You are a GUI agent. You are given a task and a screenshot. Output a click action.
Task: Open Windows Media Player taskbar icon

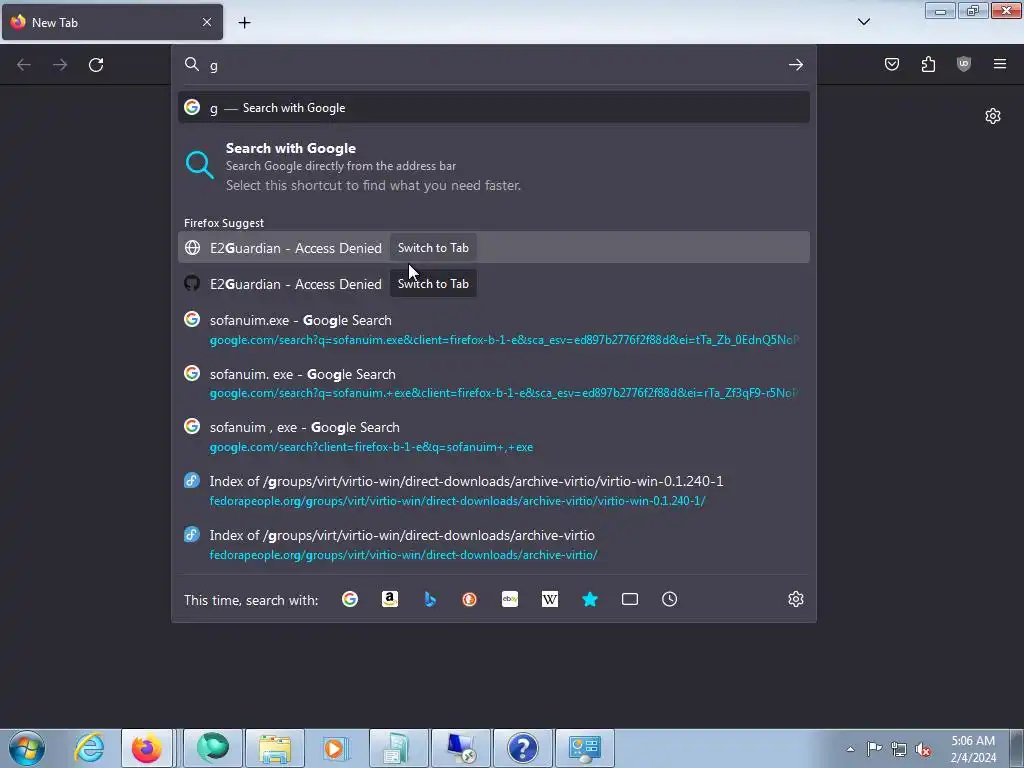coord(337,748)
